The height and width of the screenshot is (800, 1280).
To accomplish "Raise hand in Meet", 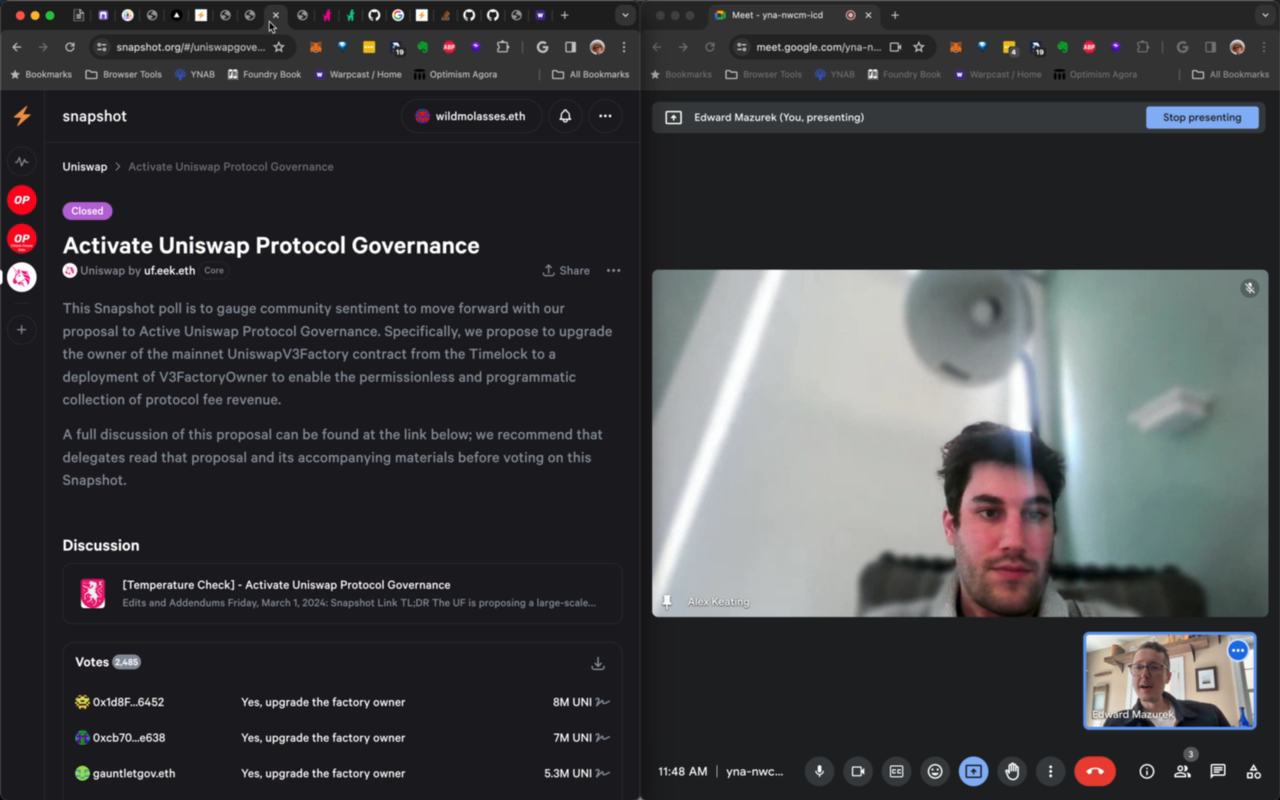I will [1012, 771].
